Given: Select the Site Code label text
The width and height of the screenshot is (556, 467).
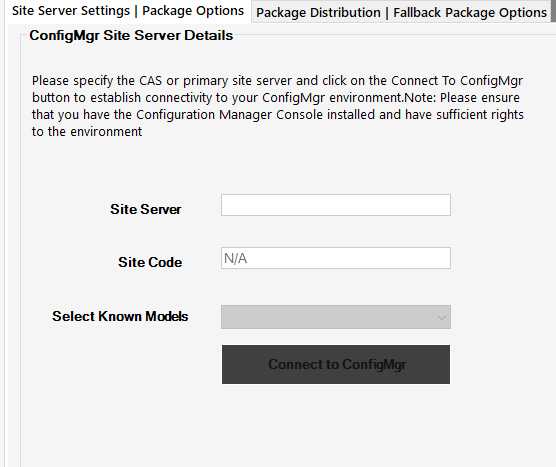Looking at the screenshot, I should click(x=150, y=262).
